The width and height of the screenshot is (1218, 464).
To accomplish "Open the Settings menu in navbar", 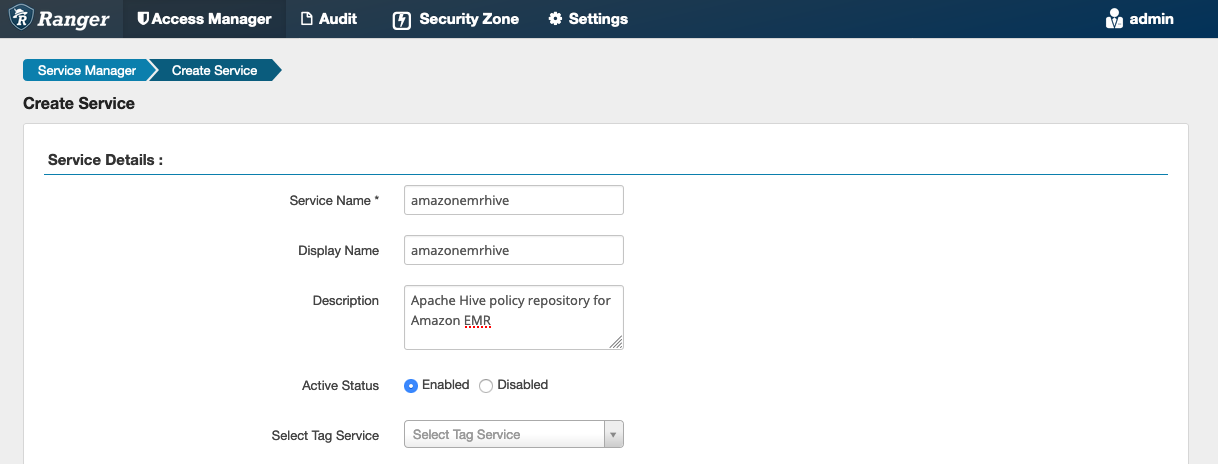I will (588, 19).
